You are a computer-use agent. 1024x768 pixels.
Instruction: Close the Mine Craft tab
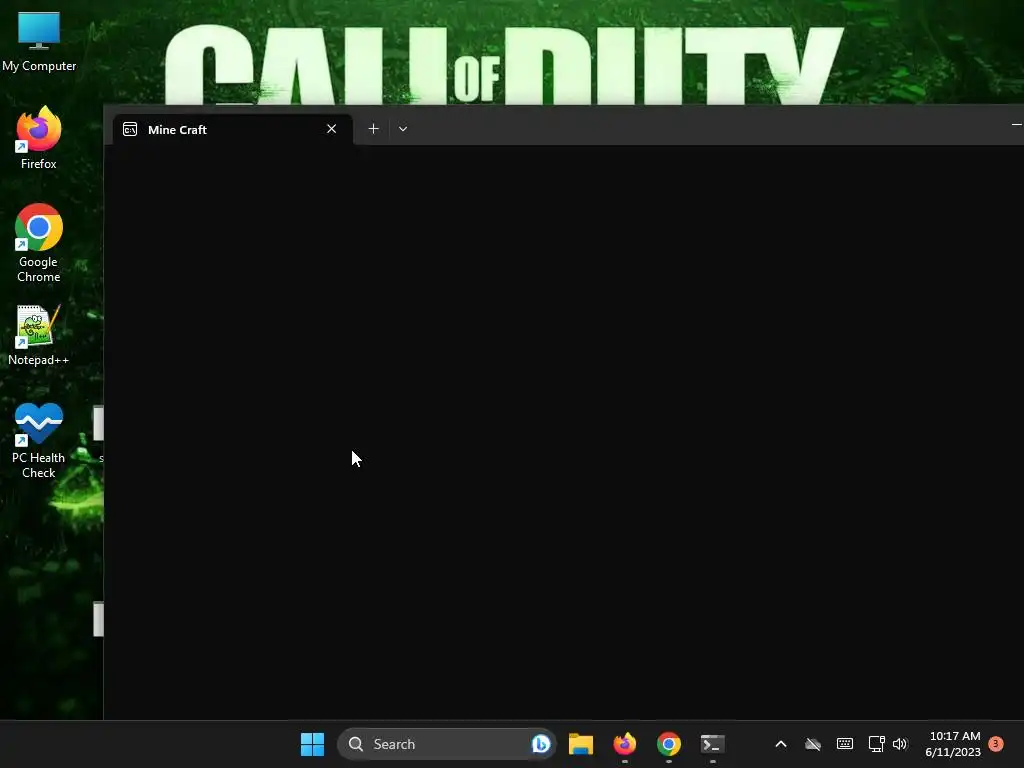332,129
